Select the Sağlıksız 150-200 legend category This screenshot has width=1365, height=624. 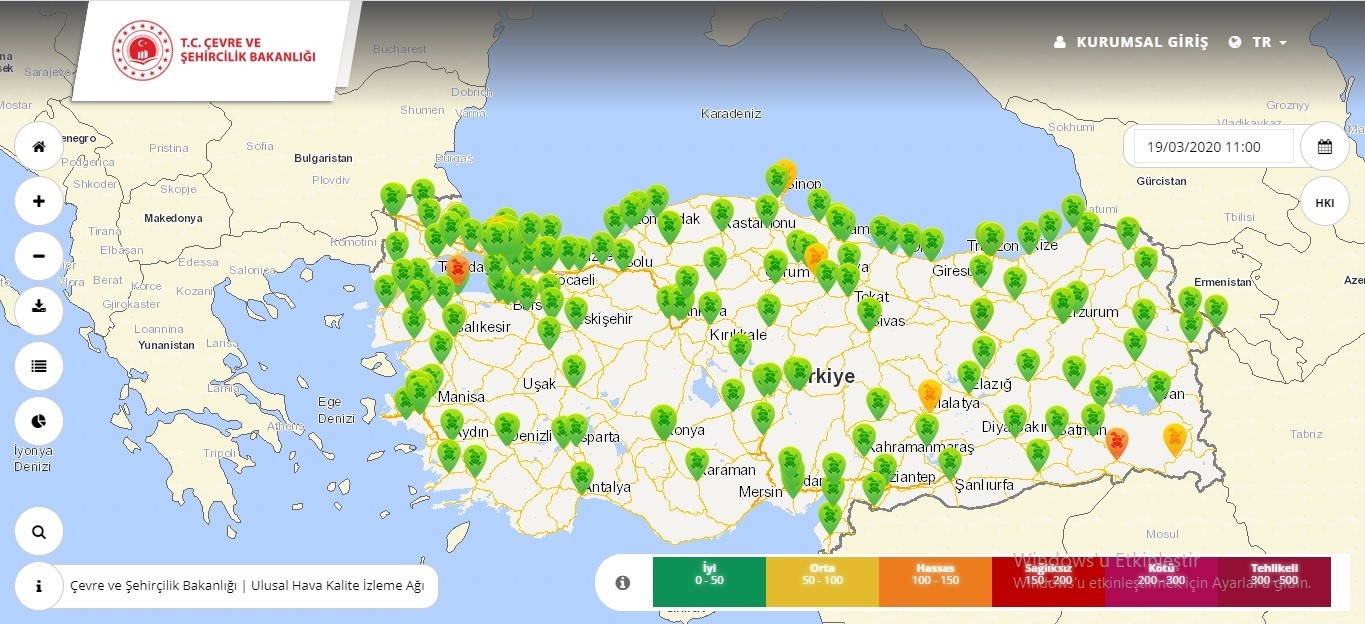pos(1047,580)
